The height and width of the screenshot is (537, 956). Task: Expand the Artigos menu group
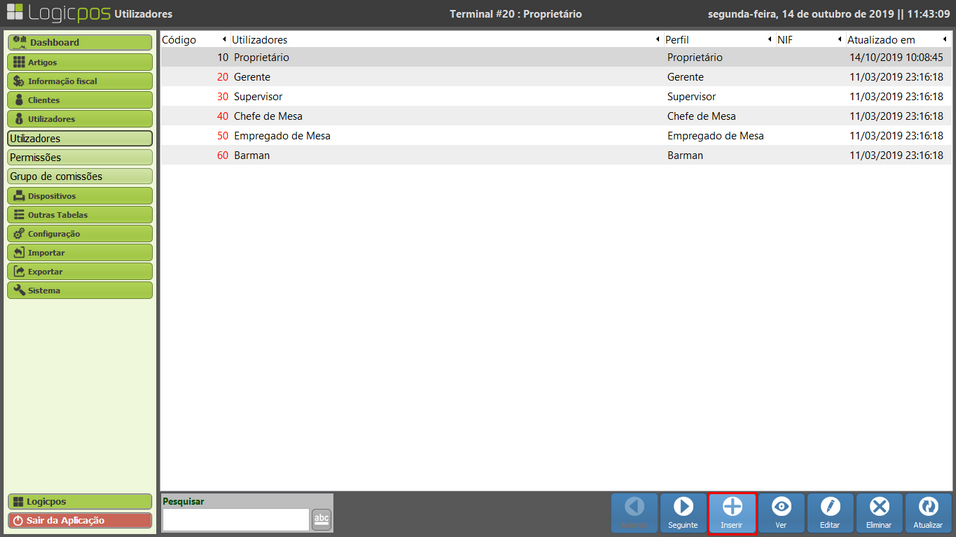pos(80,62)
